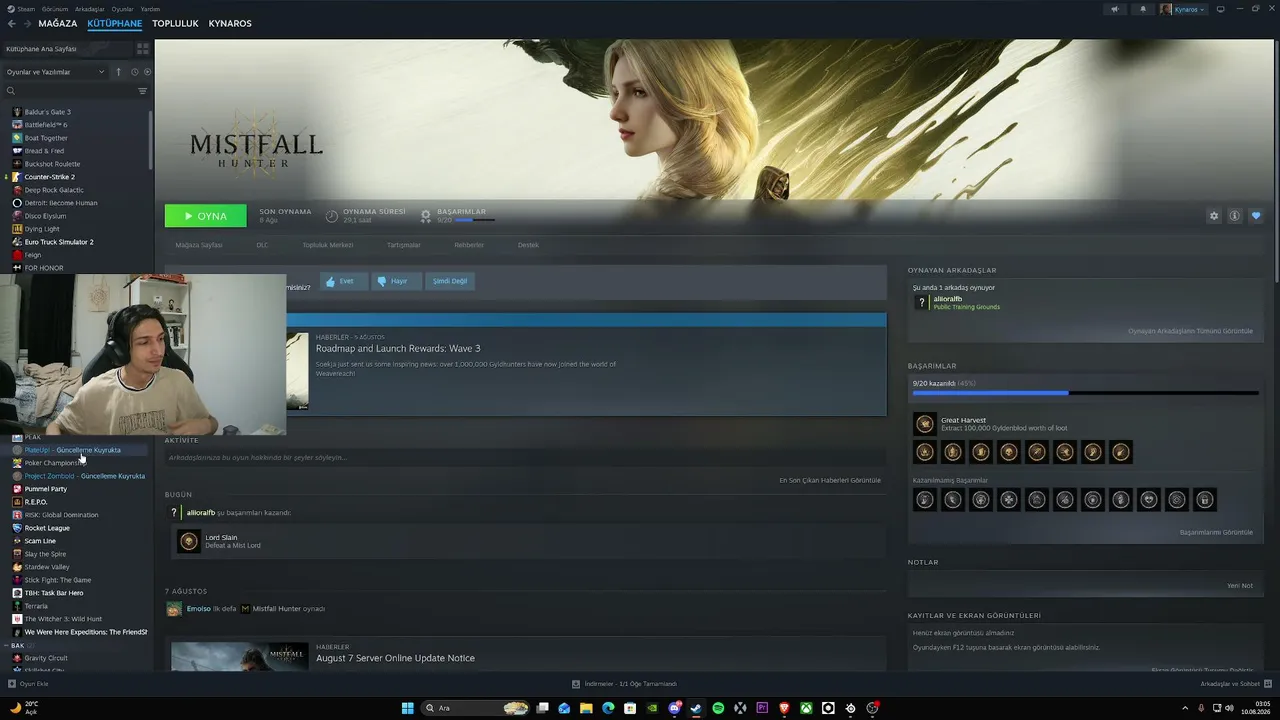1280x720 pixels.
Task: Click the Başarımlar gear icon under the banner
Action: pyautogui.click(x=426, y=215)
